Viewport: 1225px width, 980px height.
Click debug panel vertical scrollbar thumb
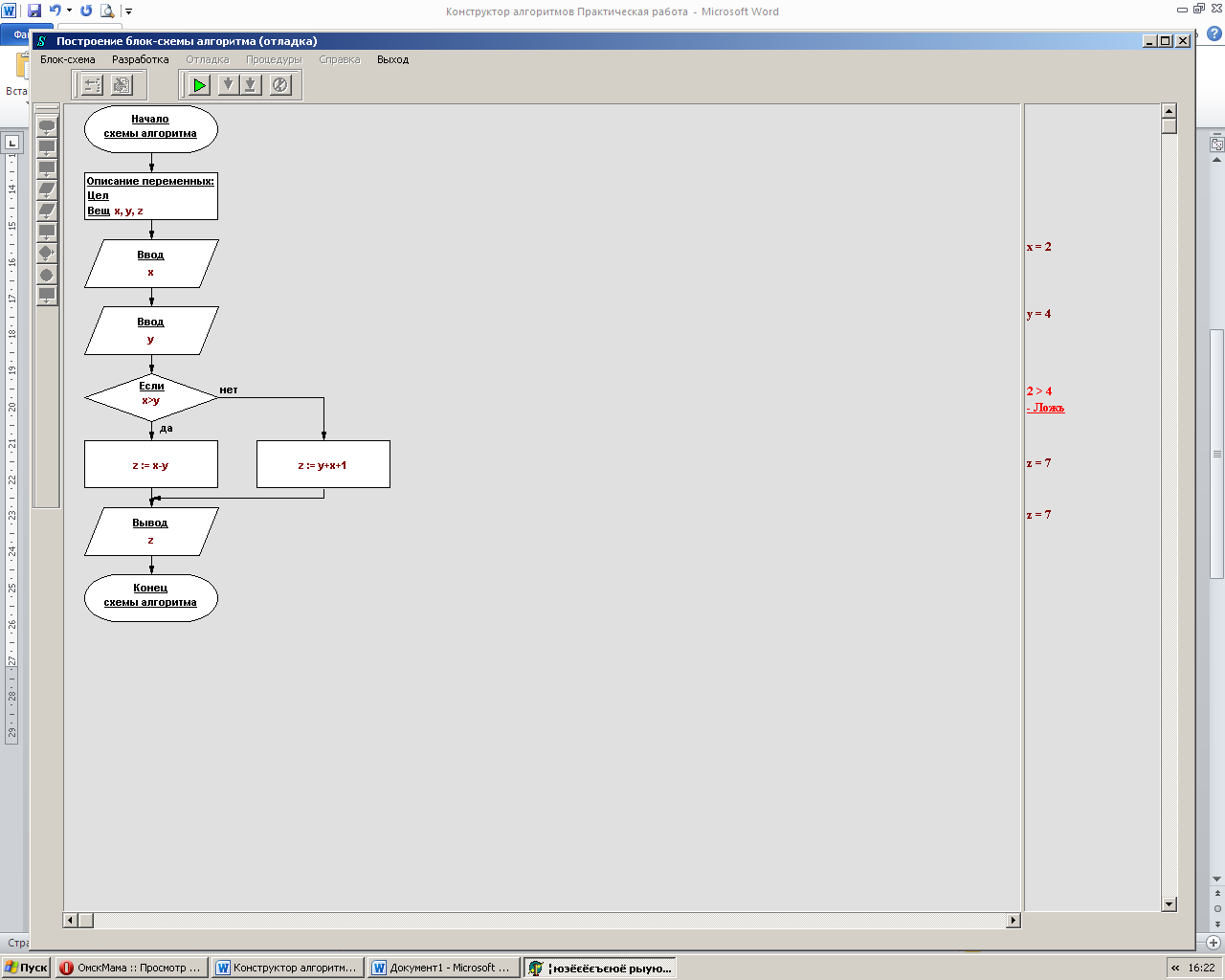[x=1169, y=125]
